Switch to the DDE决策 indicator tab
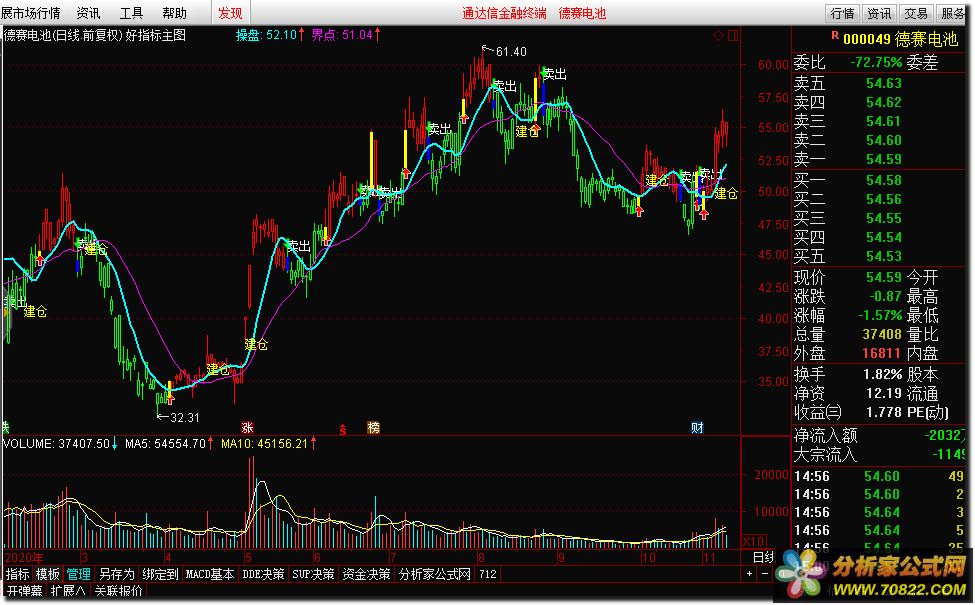Image resolution: width=975 pixels, height=605 pixels. (x=263, y=574)
